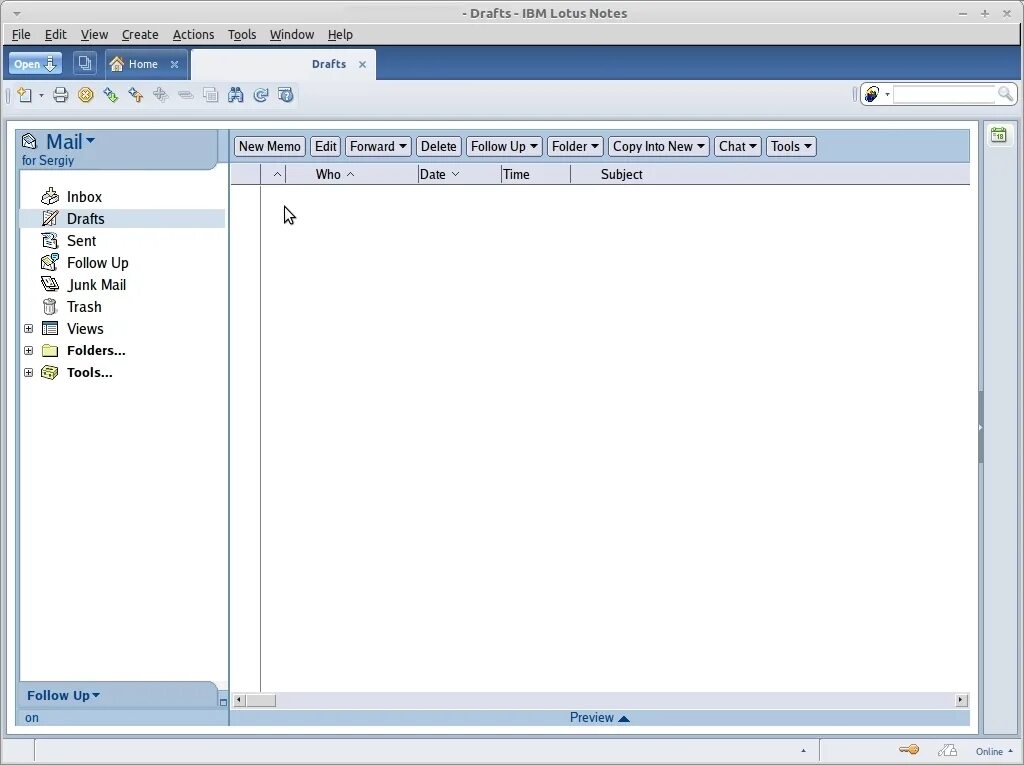
Task: Click the Refresh toolbar icon
Action: 261,95
